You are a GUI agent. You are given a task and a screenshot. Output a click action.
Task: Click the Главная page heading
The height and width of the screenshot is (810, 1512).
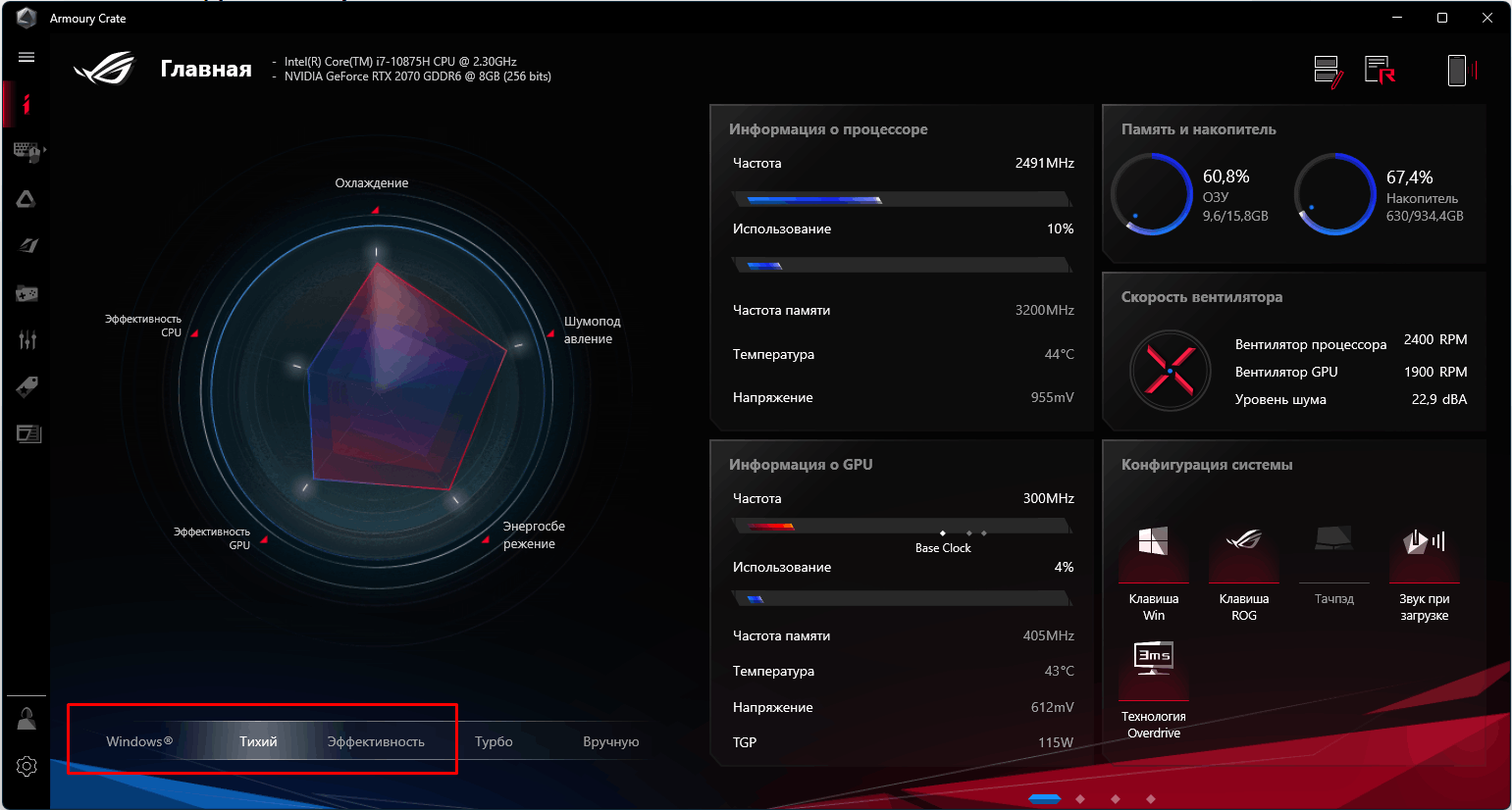click(x=206, y=69)
